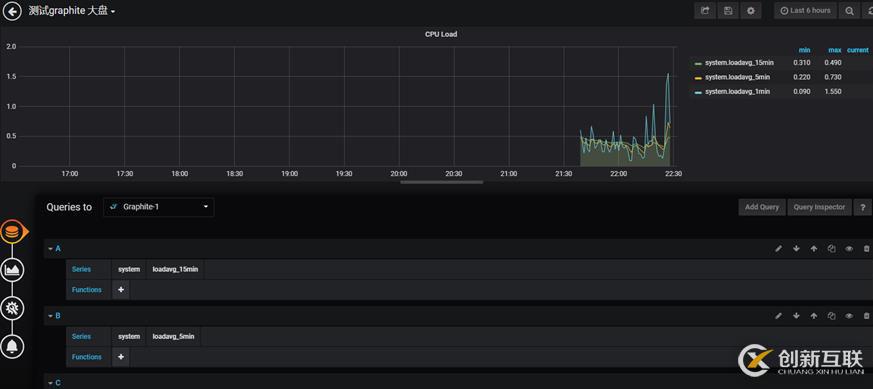Select the Visualization chart tab icon
The image size is (873, 389).
click(12, 270)
